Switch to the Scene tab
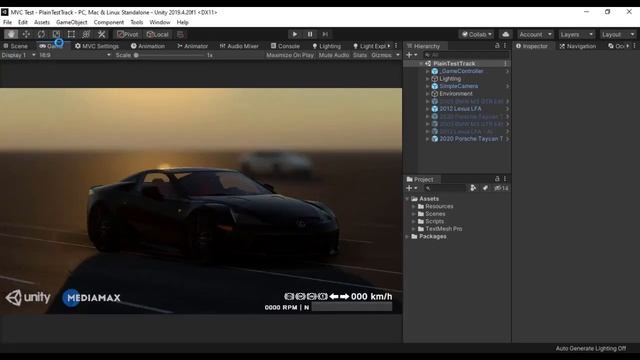640x360 pixels. 16,46
